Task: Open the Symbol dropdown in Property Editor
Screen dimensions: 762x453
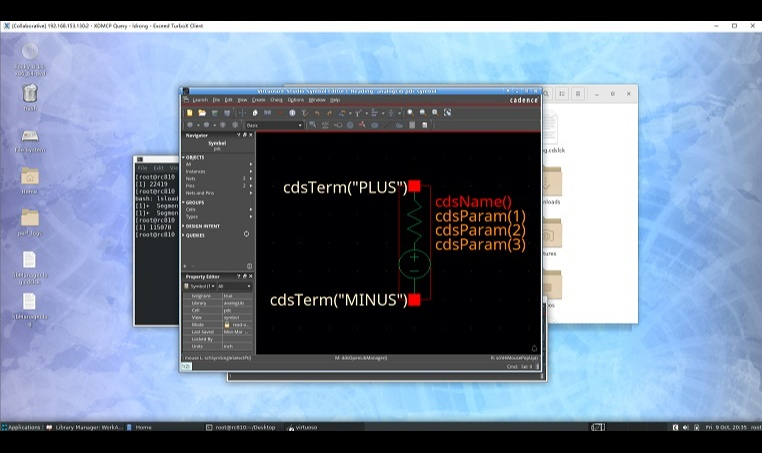Action: coord(199,286)
